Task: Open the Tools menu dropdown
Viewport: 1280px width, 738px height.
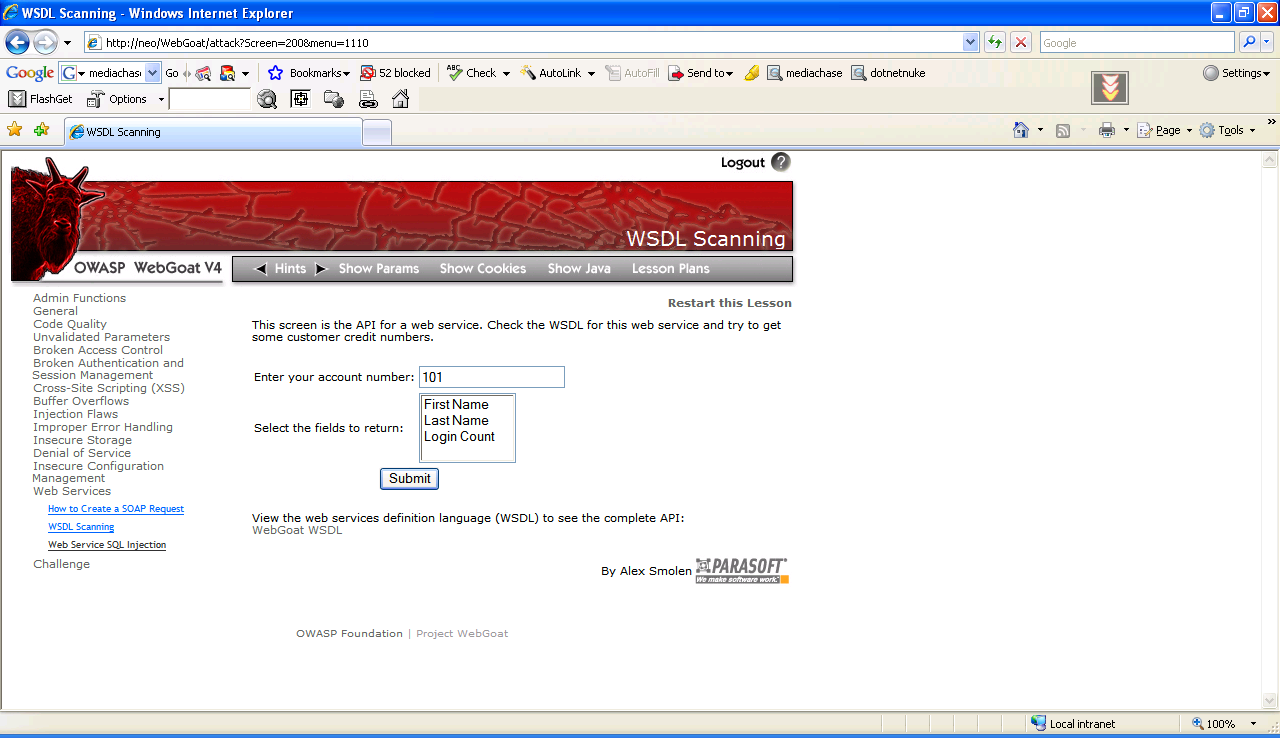Action: click(x=1228, y=130)
